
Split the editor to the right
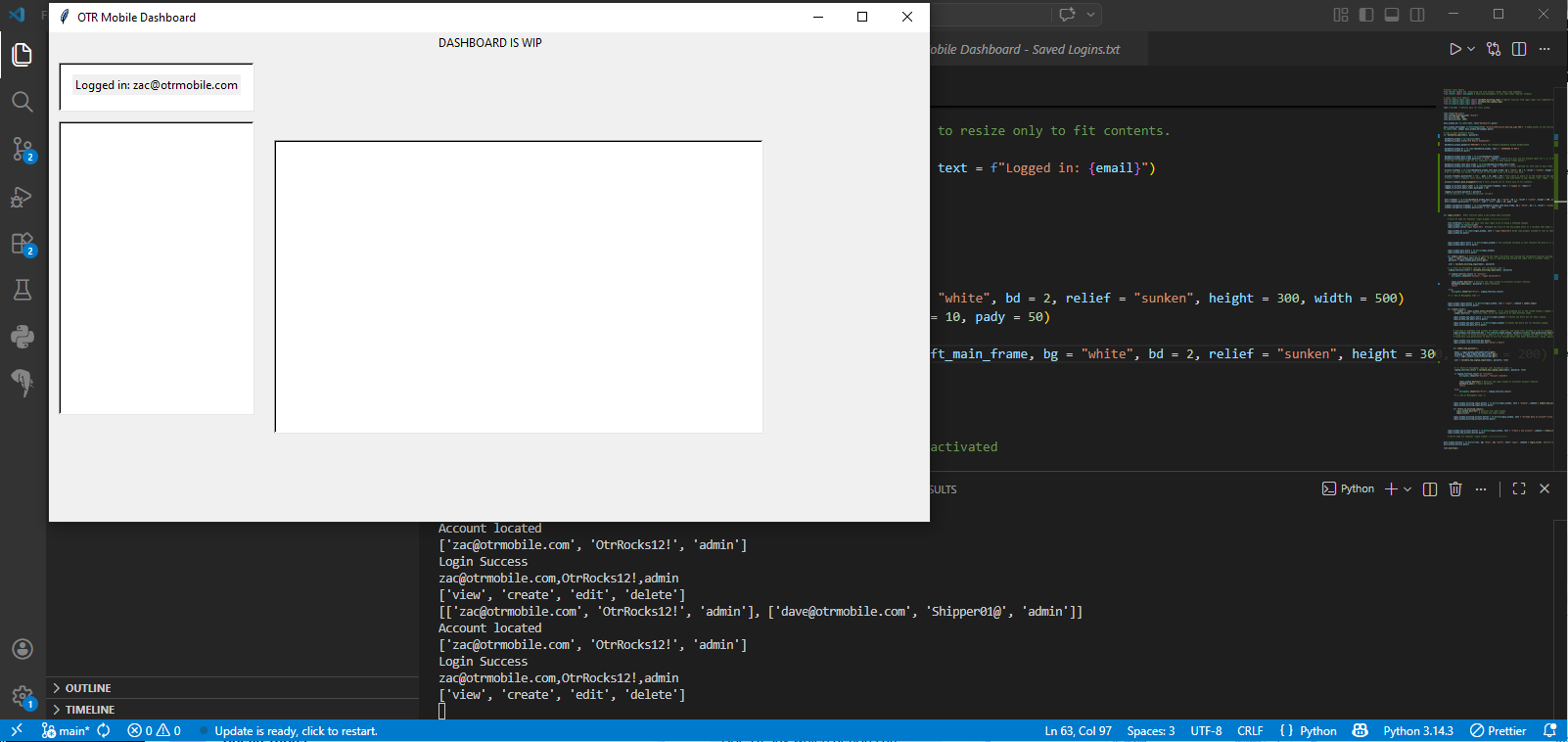[1519, 49]
